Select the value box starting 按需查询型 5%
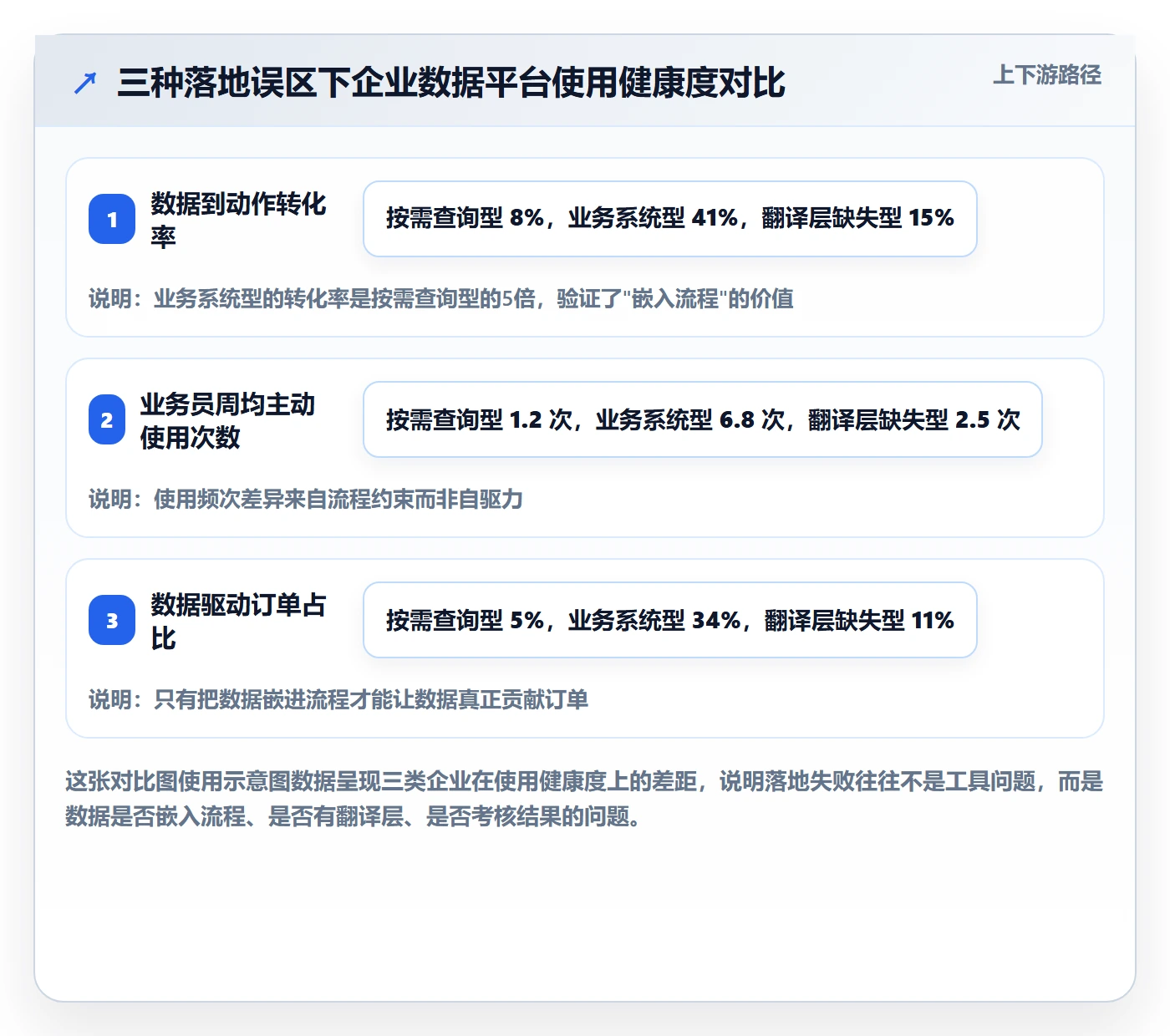 pos(670,620)
